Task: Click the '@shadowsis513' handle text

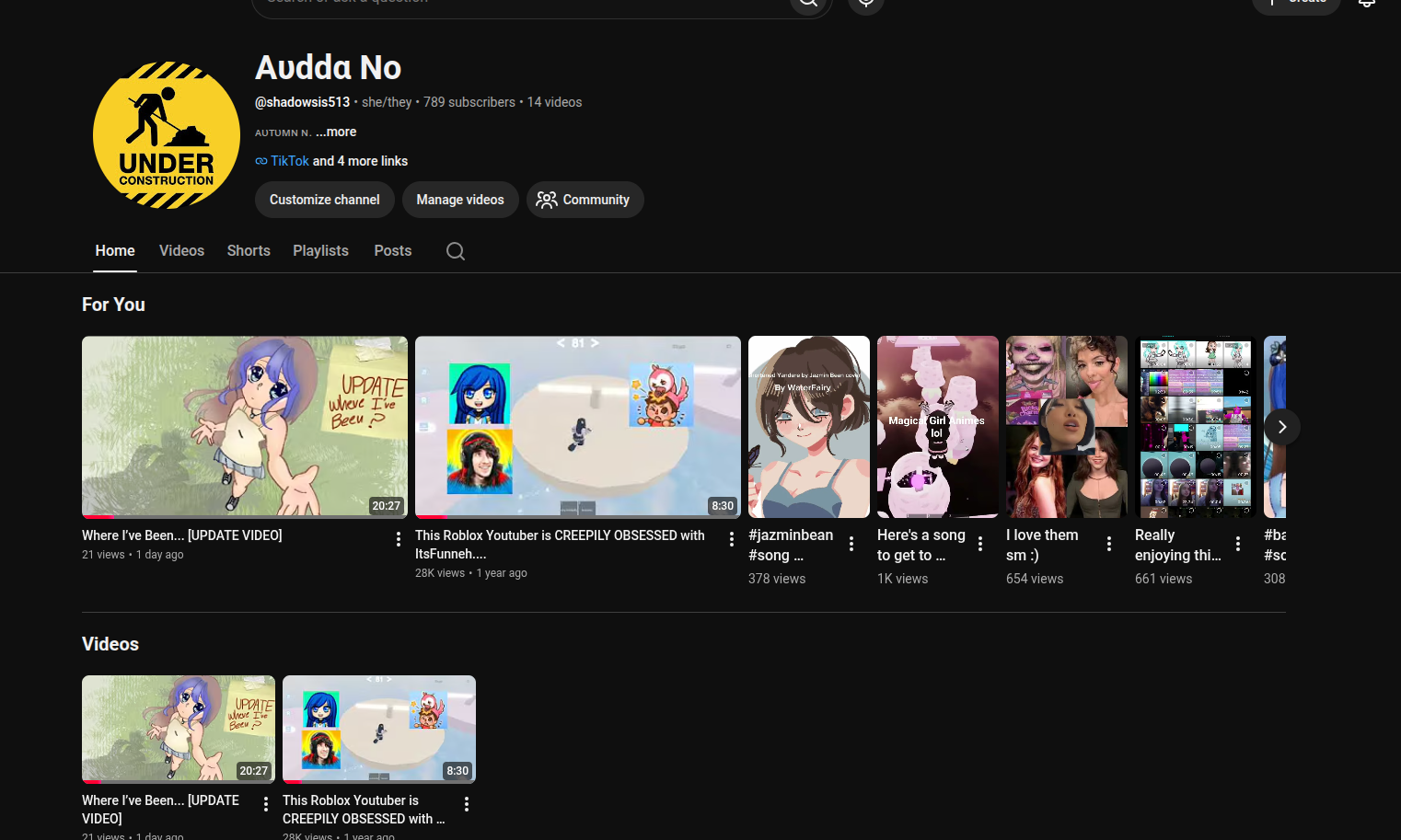Action: pyautogui.click(x=303, y=102)
